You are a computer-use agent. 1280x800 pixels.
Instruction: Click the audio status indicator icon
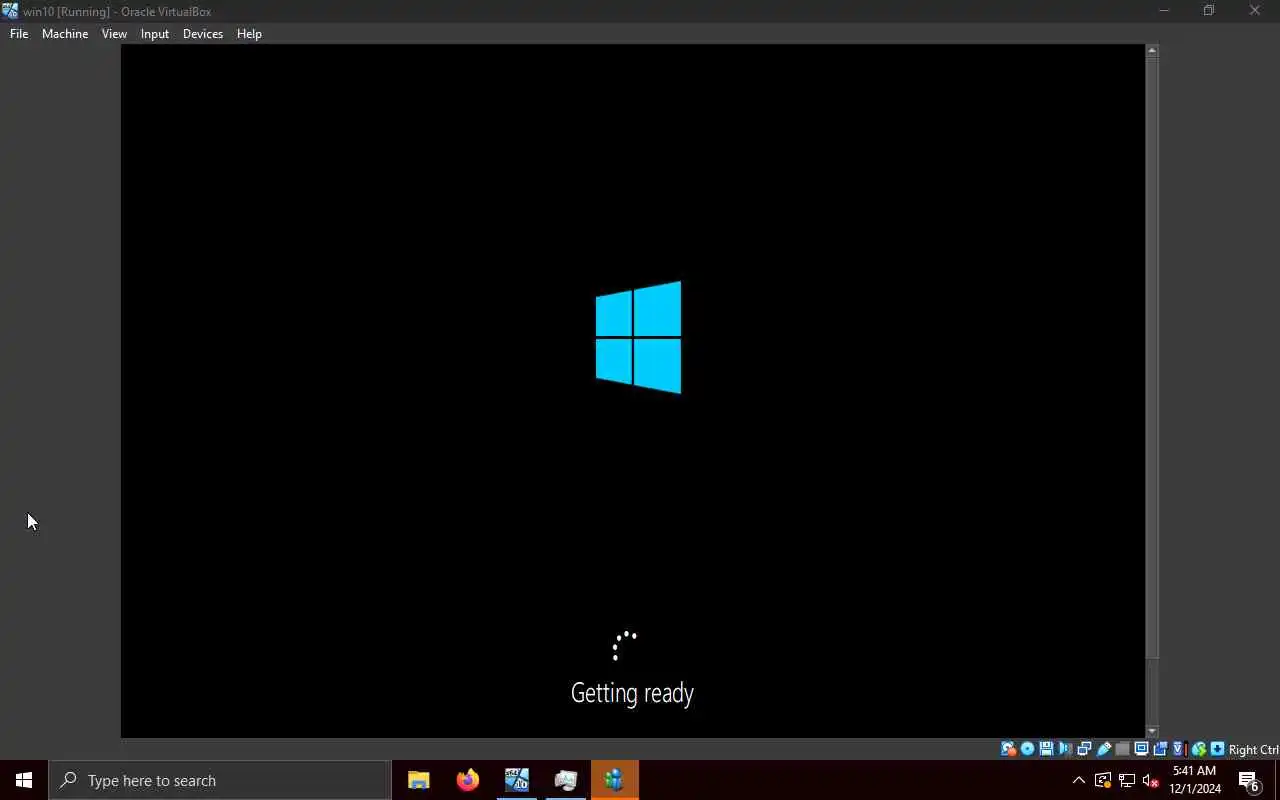(x=1065, y=749)
